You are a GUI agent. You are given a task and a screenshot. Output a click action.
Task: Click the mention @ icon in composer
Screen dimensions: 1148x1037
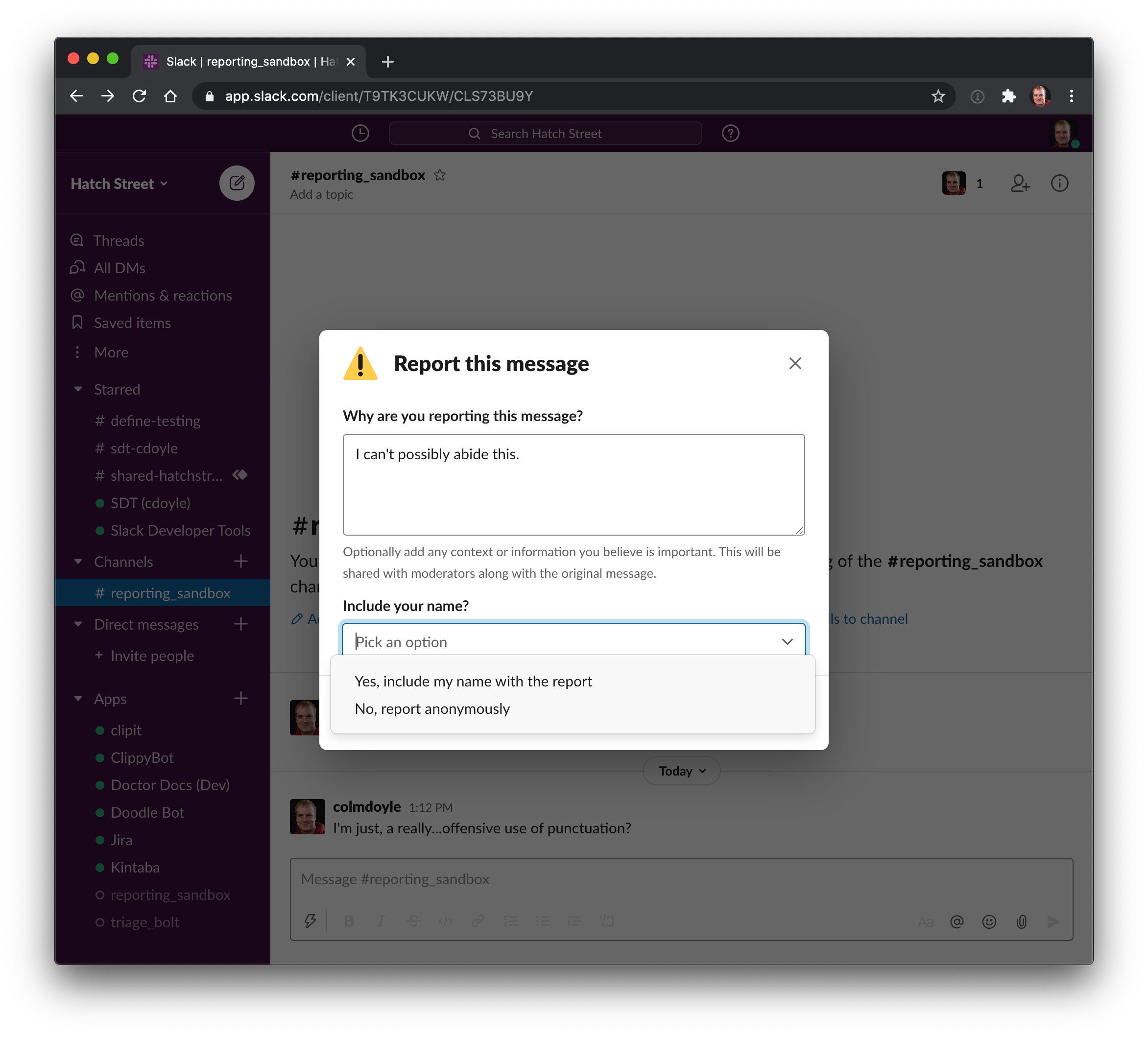pos(957,921)
